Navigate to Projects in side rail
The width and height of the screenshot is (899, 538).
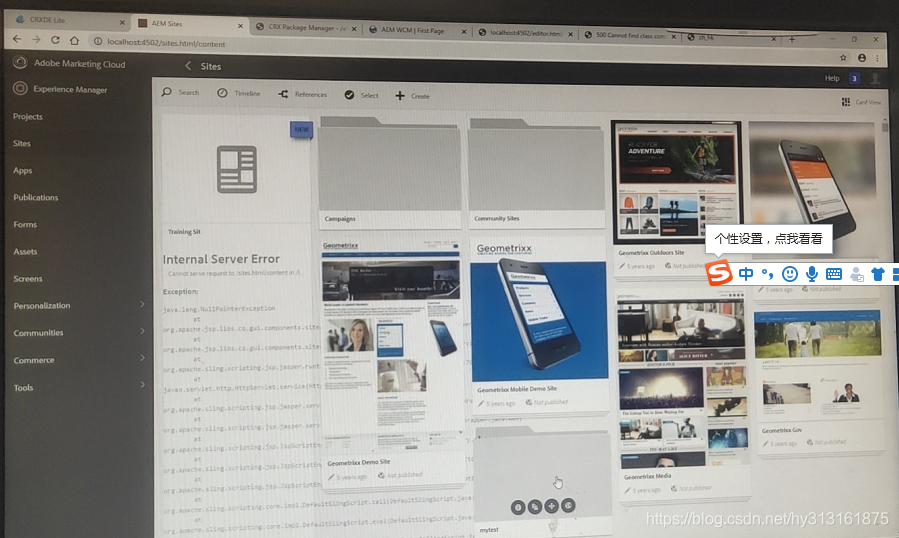[28, 116]
